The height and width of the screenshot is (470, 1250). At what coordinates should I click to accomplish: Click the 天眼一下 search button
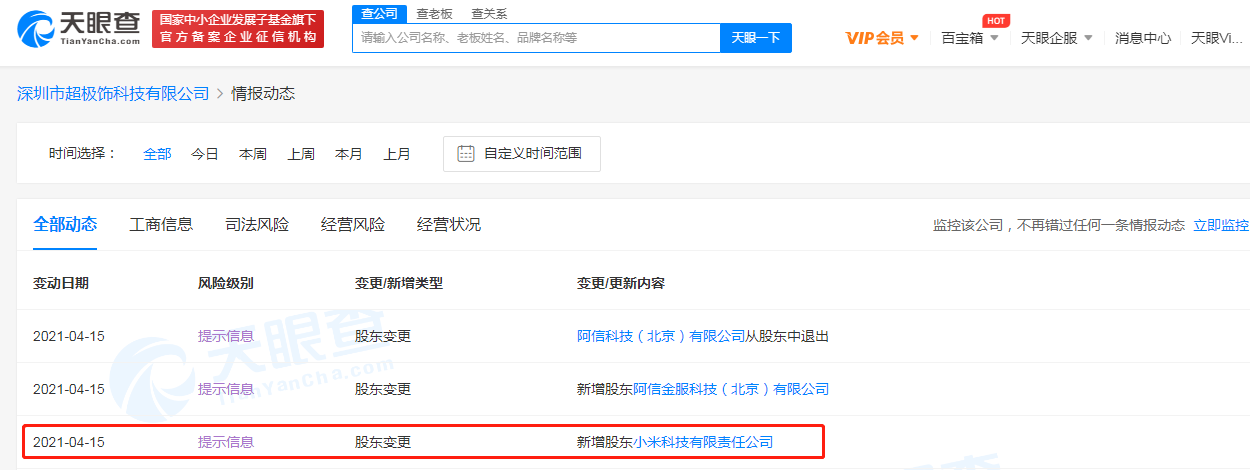(x=756, y=38)
